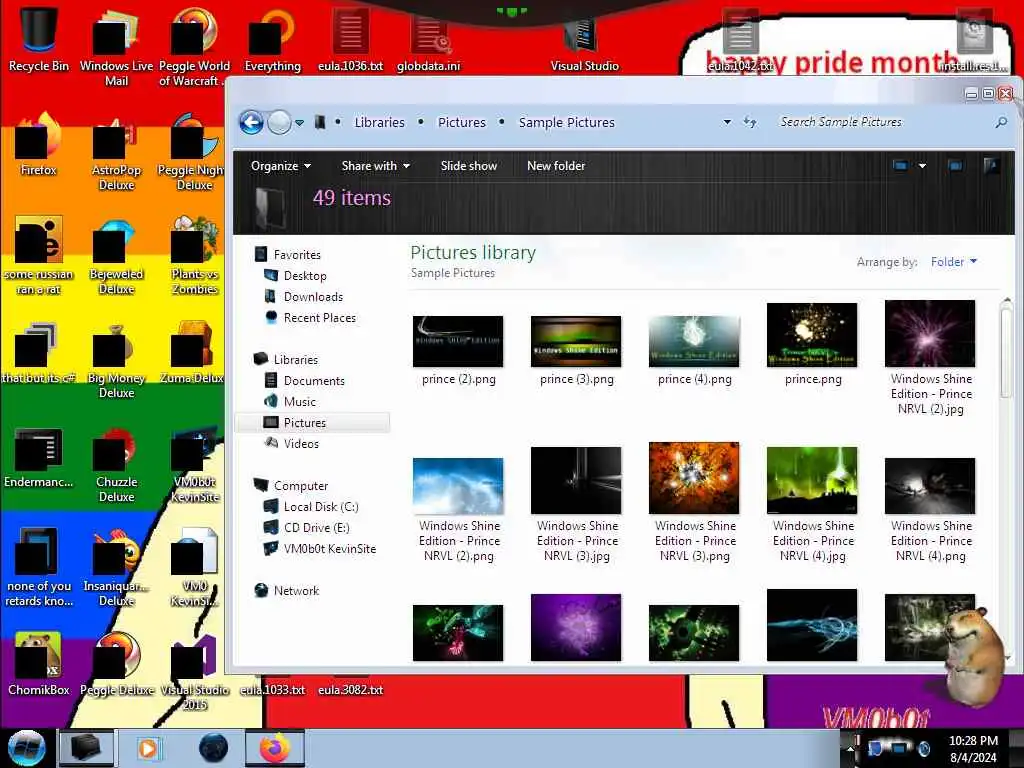Click the dark globe taskbar icon

(x=213, y=748)
